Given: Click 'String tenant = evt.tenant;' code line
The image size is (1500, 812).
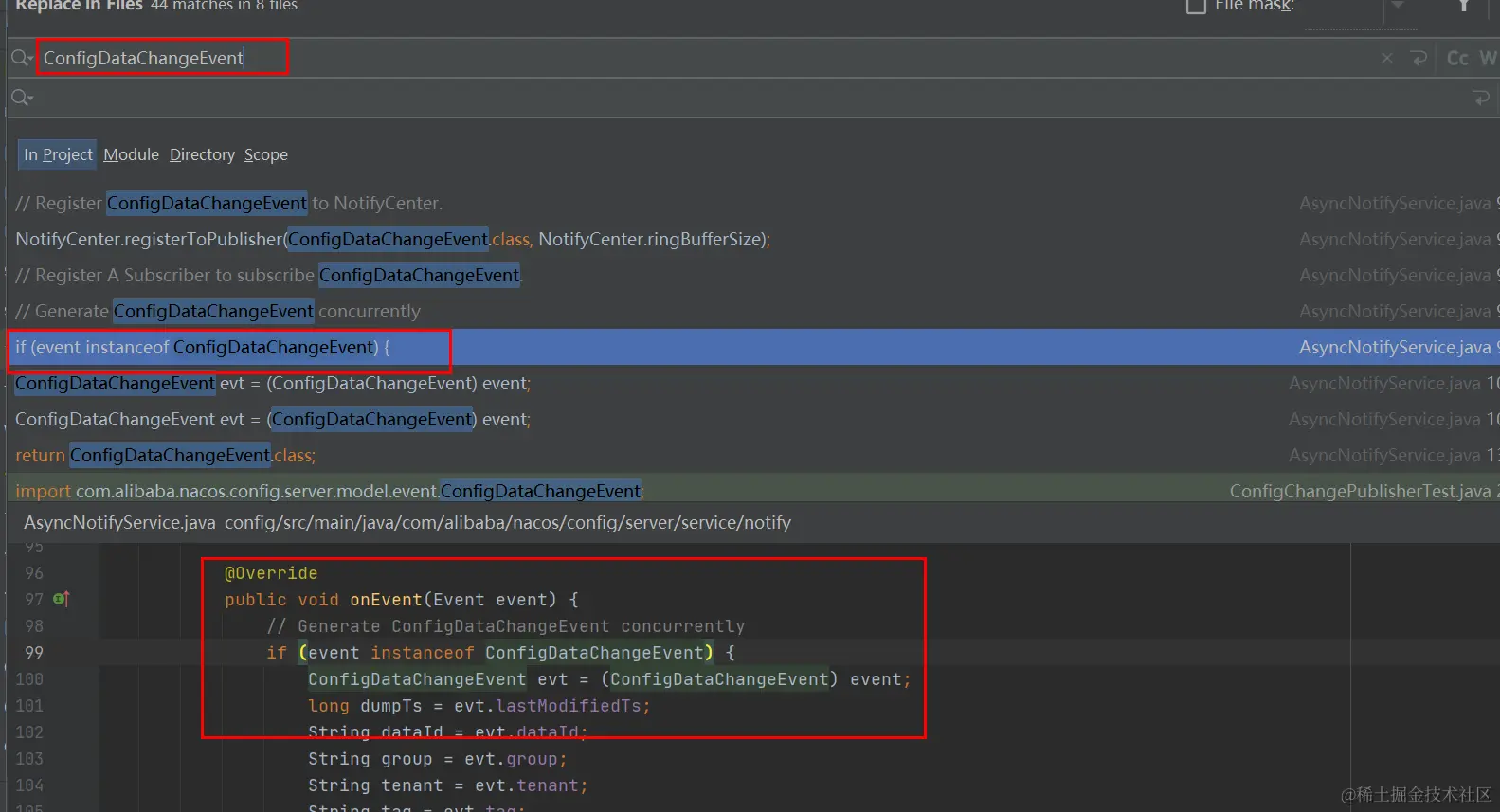Looking at the screenshot, I should point(448,785).
